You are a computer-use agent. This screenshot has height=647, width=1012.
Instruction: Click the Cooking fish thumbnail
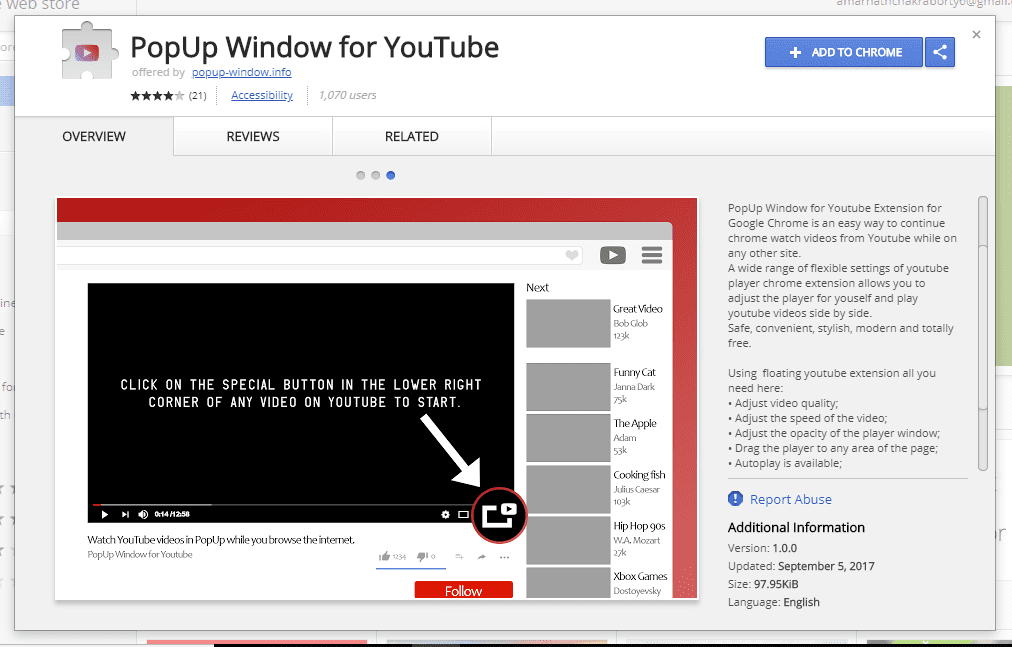(x=568, y=489)
